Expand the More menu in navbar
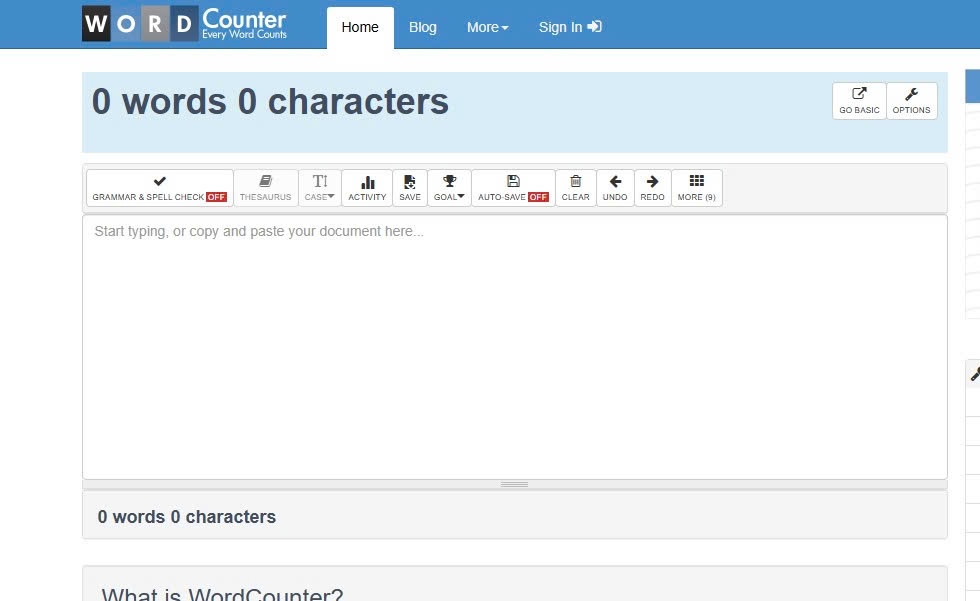The height and width of the screenshot is (601, 980). (x=487, y=27)
